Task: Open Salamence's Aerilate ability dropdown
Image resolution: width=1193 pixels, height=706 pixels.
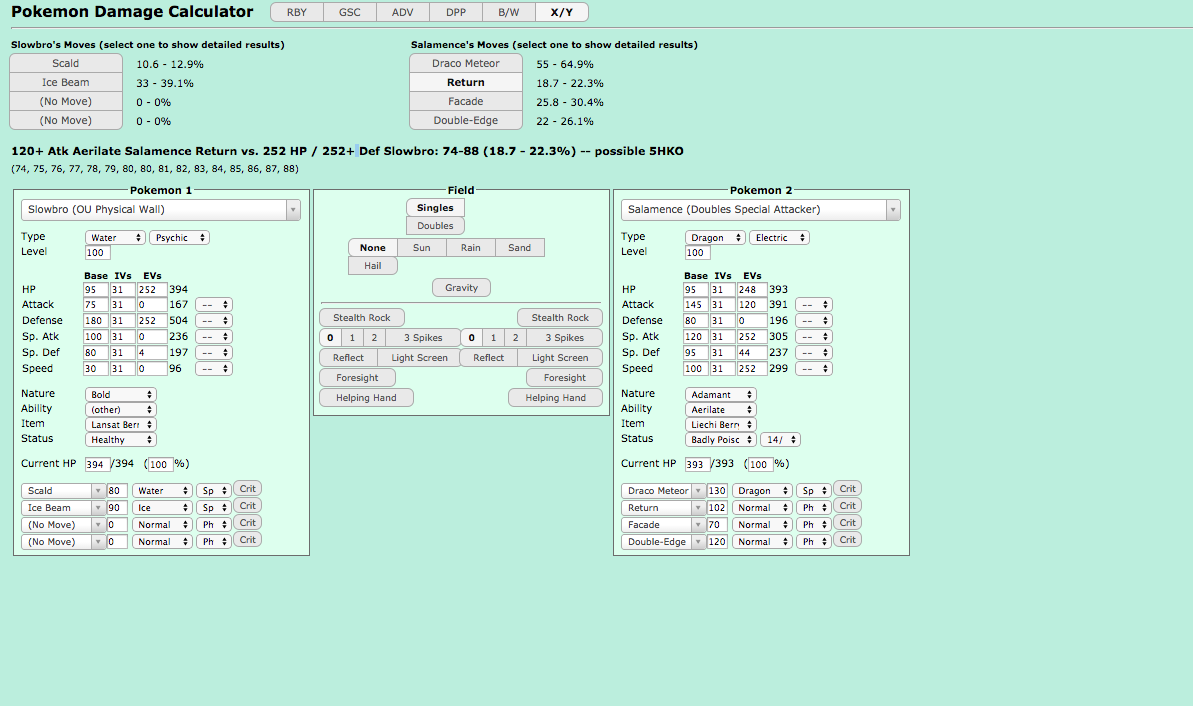Action: (721, 409)
